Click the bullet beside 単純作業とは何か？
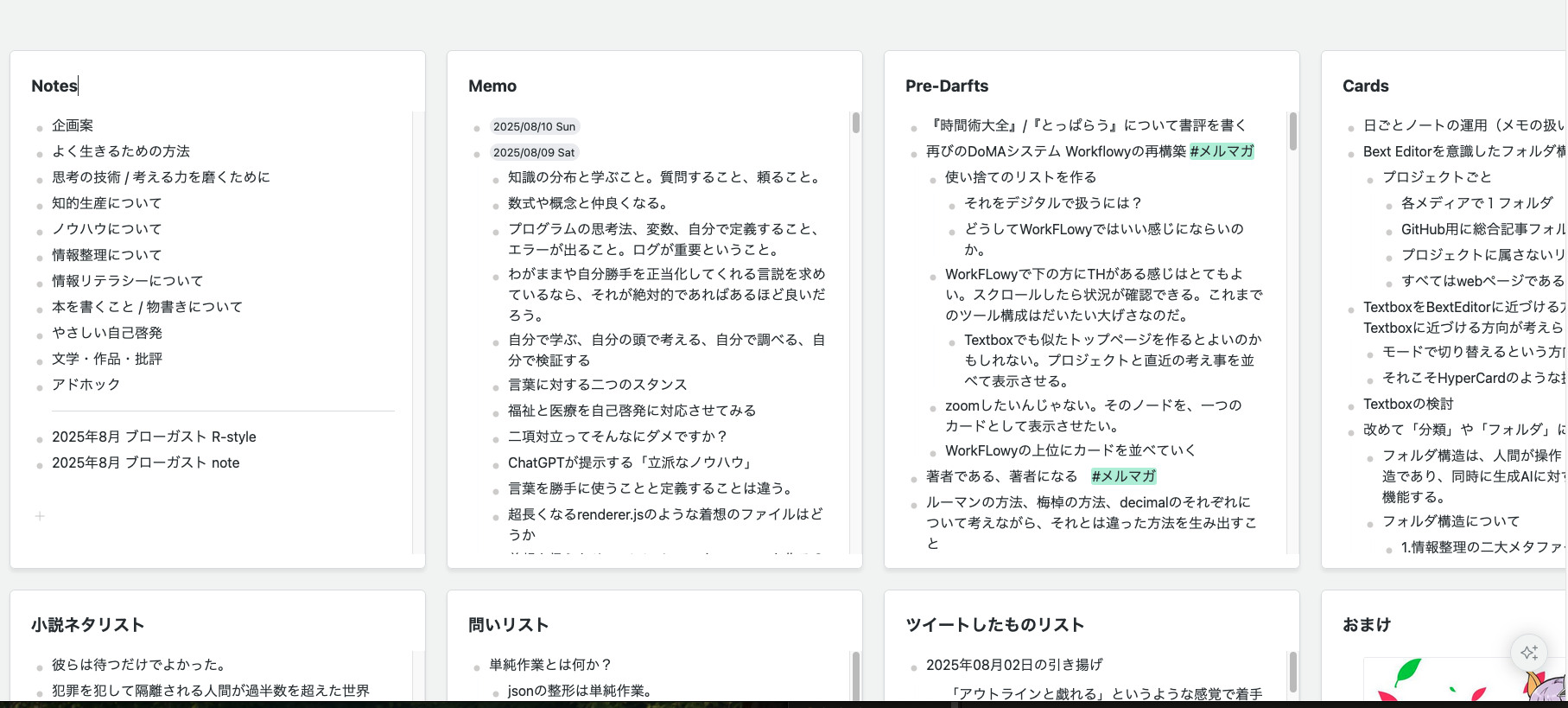 (x=477, y=667)
